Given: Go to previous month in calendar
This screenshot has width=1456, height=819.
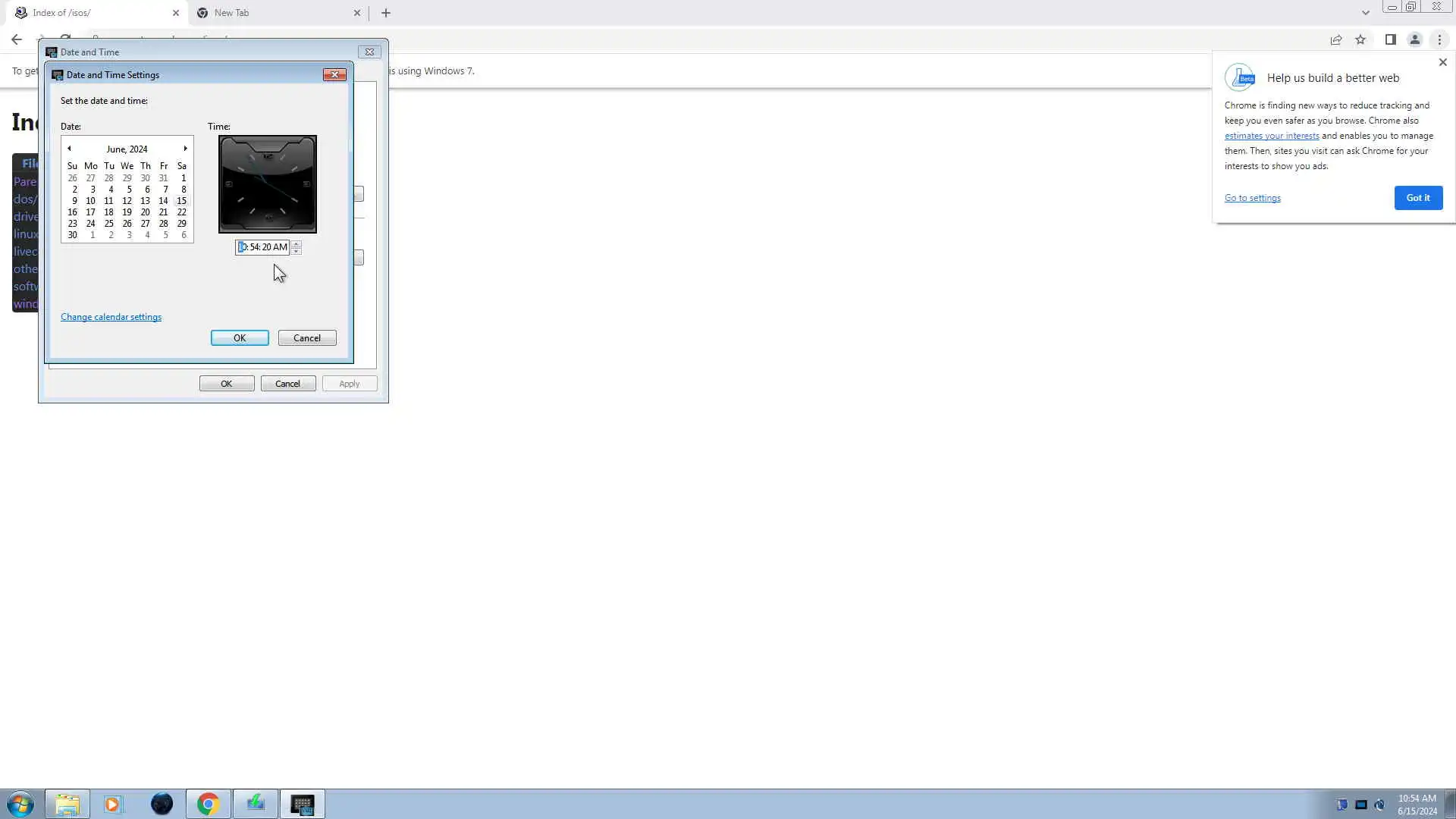Looking at the screenshot, I should pos(69,149).
